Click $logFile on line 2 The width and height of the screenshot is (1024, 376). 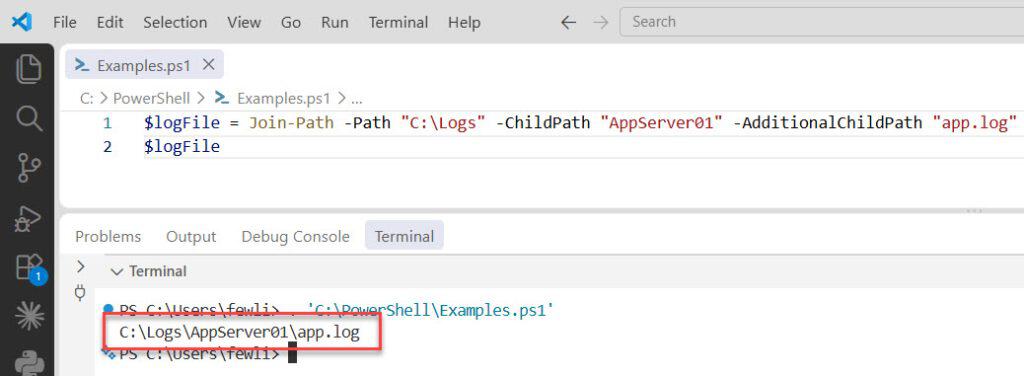click(x=182, y=147)
